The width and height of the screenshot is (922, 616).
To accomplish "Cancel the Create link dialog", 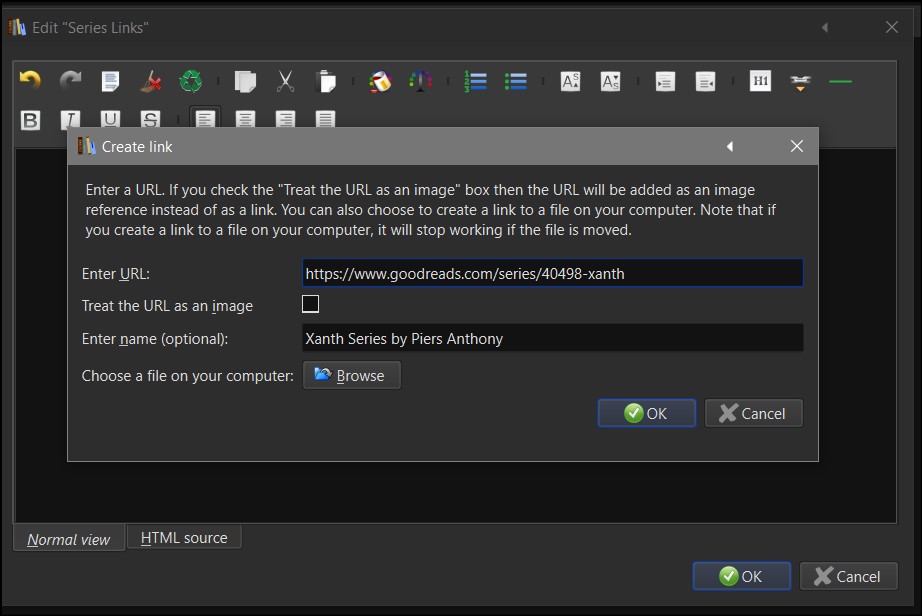I will pyautogui.click(x=754, y=413).
